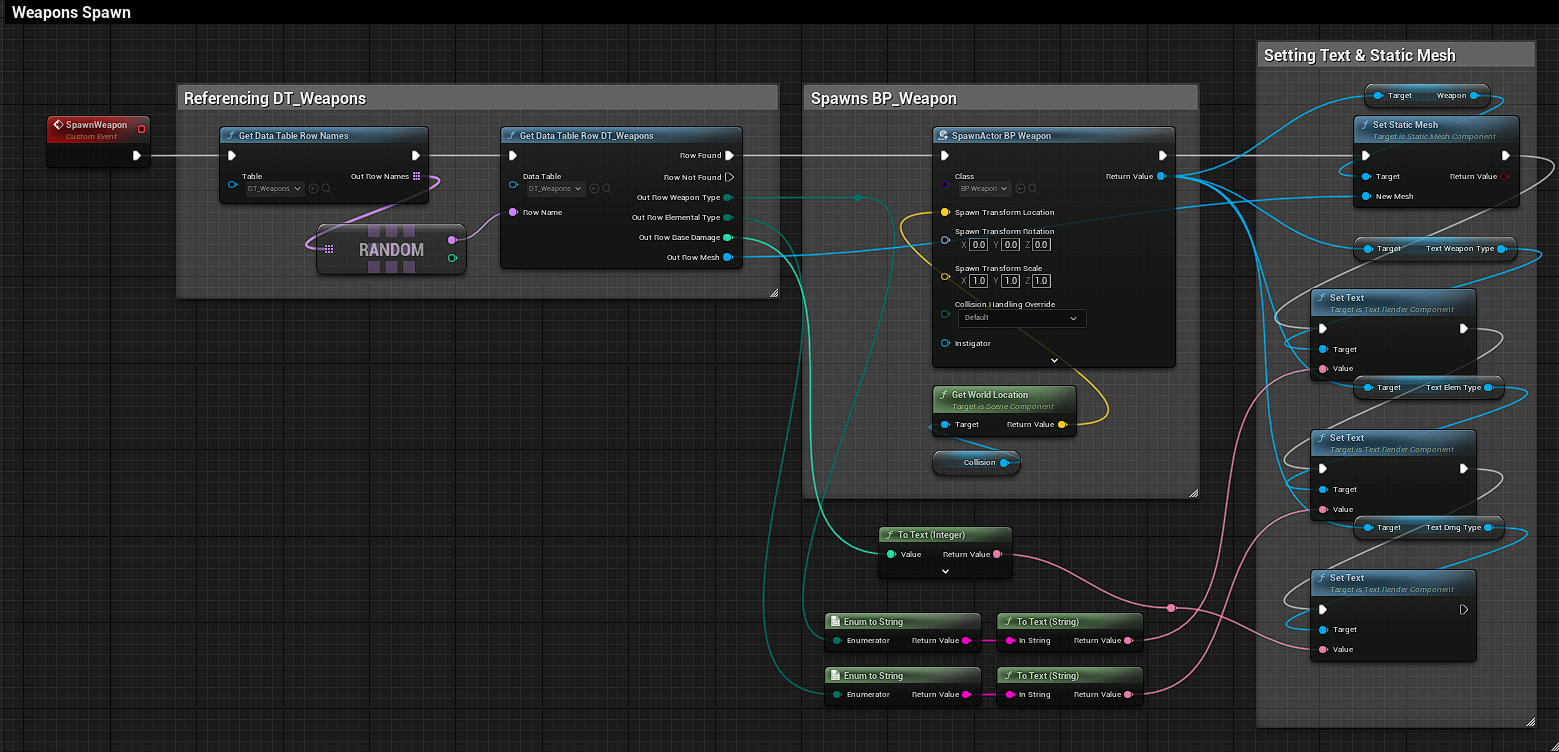Expand the SpawnActor BP Weapon advanced pins chevron
Screen dimensions: 1559x752
click(x=1054, y=359)
